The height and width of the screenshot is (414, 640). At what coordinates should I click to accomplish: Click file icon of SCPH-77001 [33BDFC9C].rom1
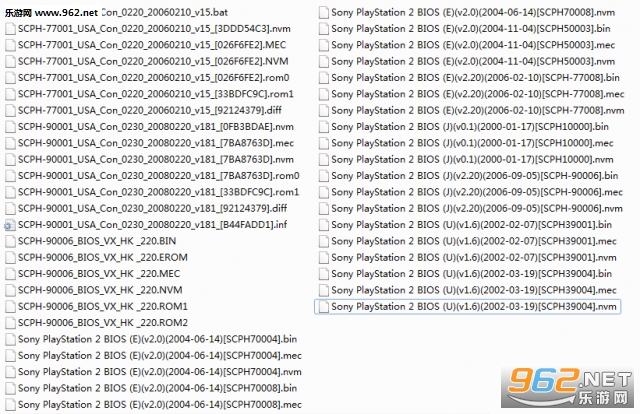tap(10, 94)
